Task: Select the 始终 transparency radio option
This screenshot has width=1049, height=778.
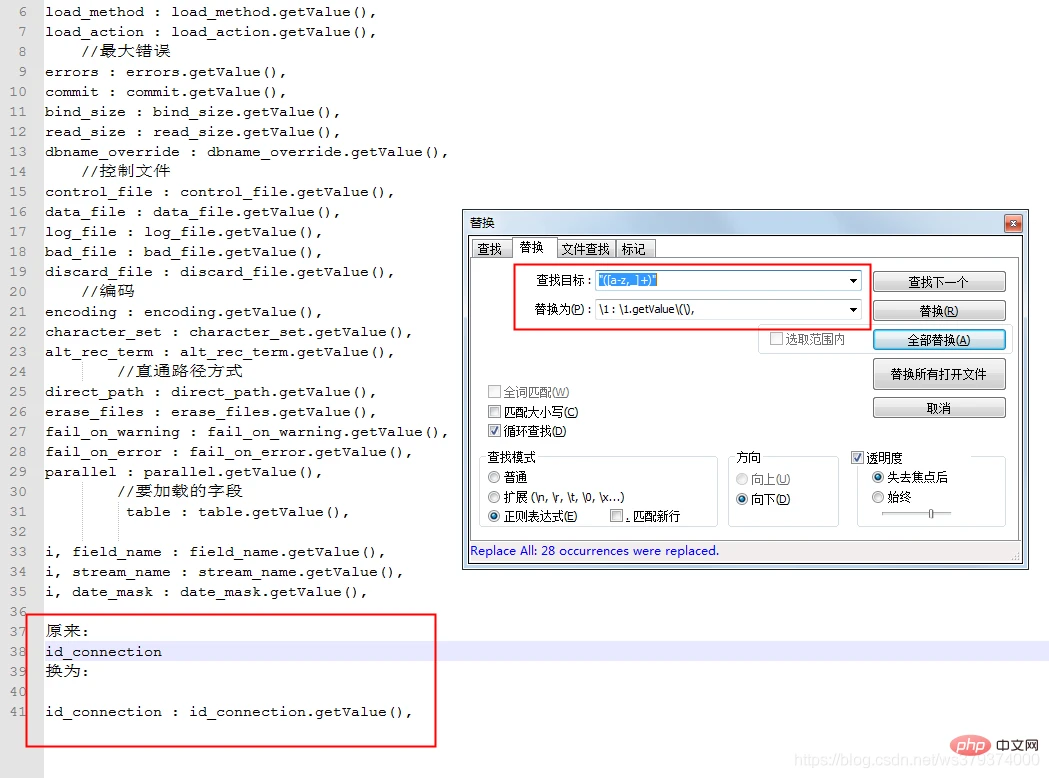Action: (x=878, y=497)
